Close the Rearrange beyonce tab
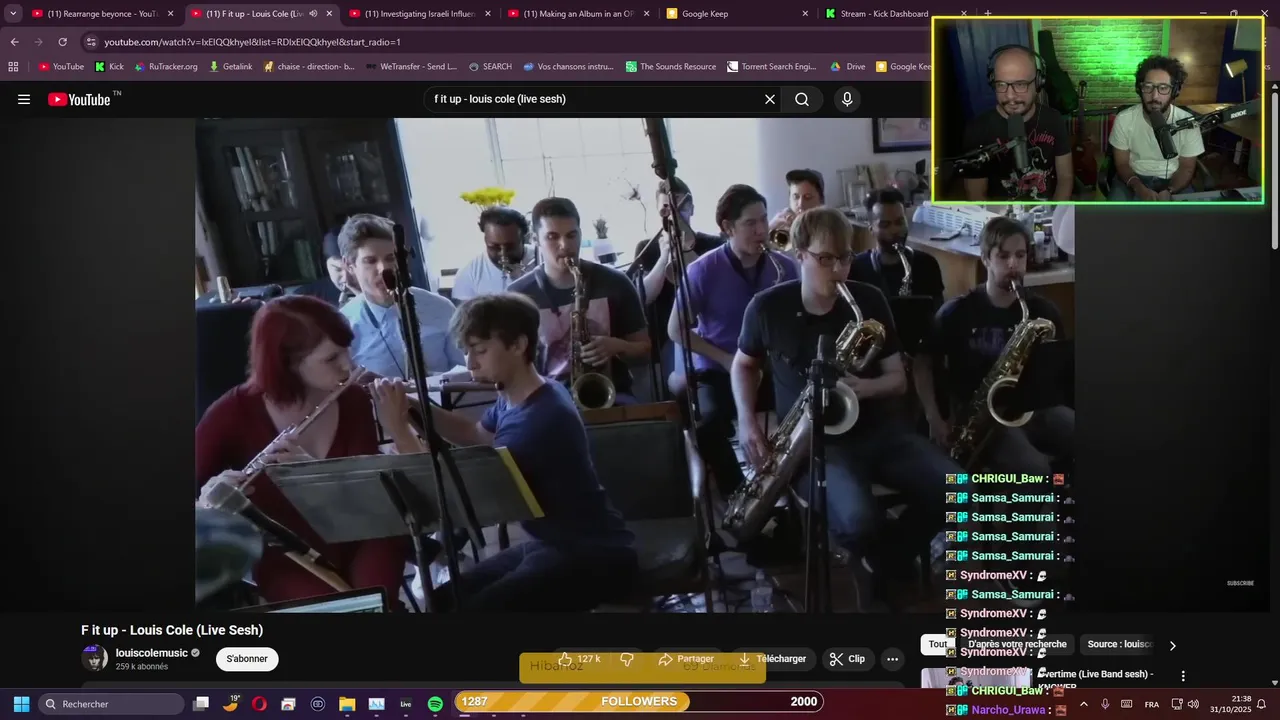This screenshot has width=1280, height=720. pyautogui.click(x=170, y=14)
